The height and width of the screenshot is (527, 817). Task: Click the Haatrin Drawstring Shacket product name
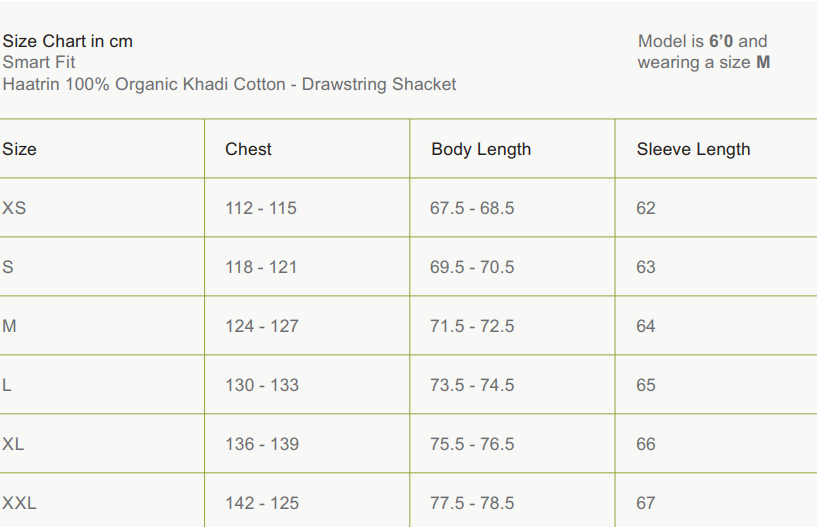pos(229,84)
